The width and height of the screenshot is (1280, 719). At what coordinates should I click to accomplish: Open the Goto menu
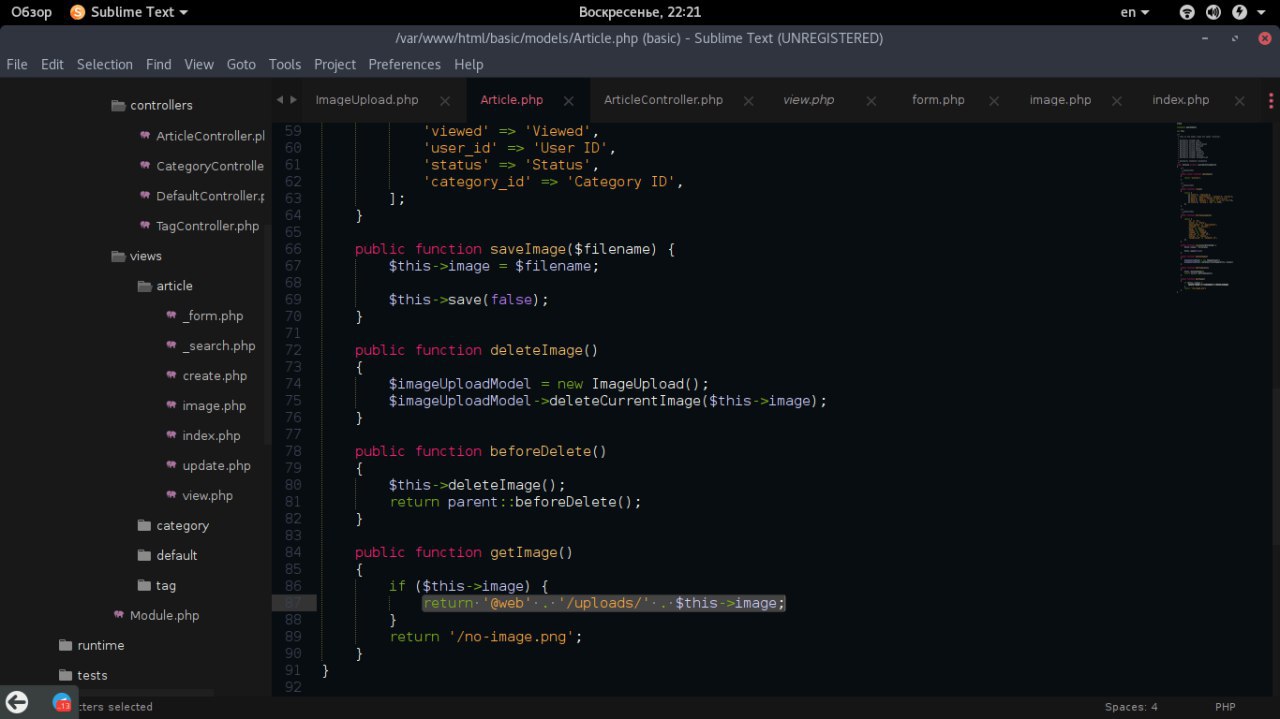(241, 64)
